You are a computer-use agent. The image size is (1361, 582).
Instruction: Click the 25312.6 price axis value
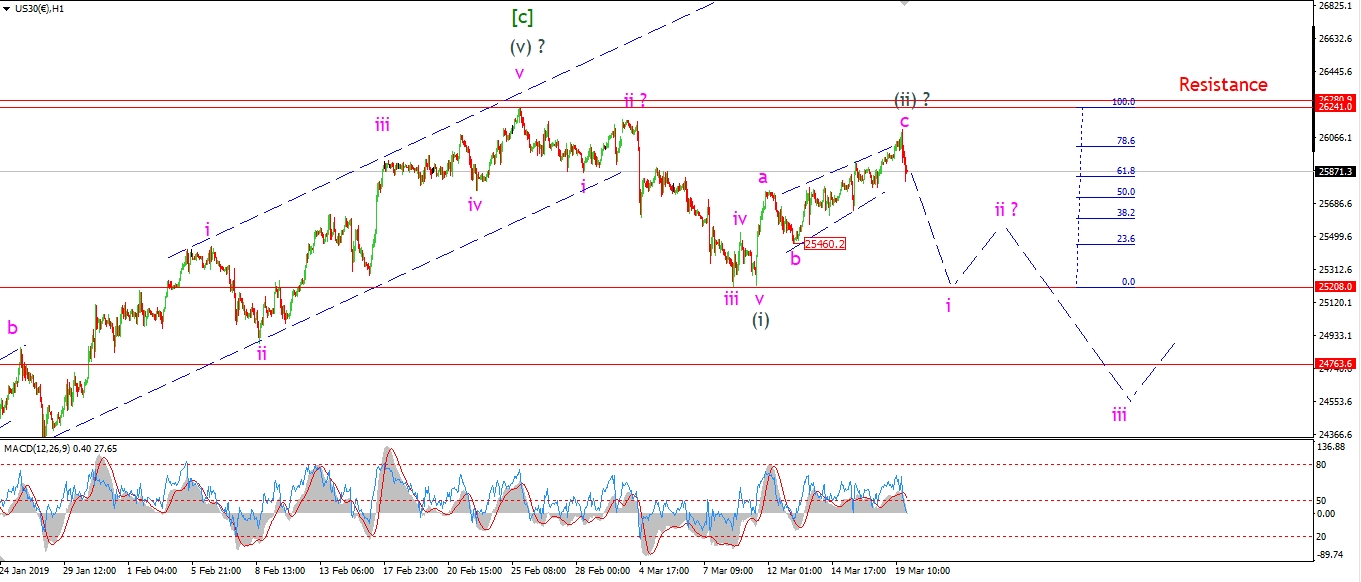1336,270
